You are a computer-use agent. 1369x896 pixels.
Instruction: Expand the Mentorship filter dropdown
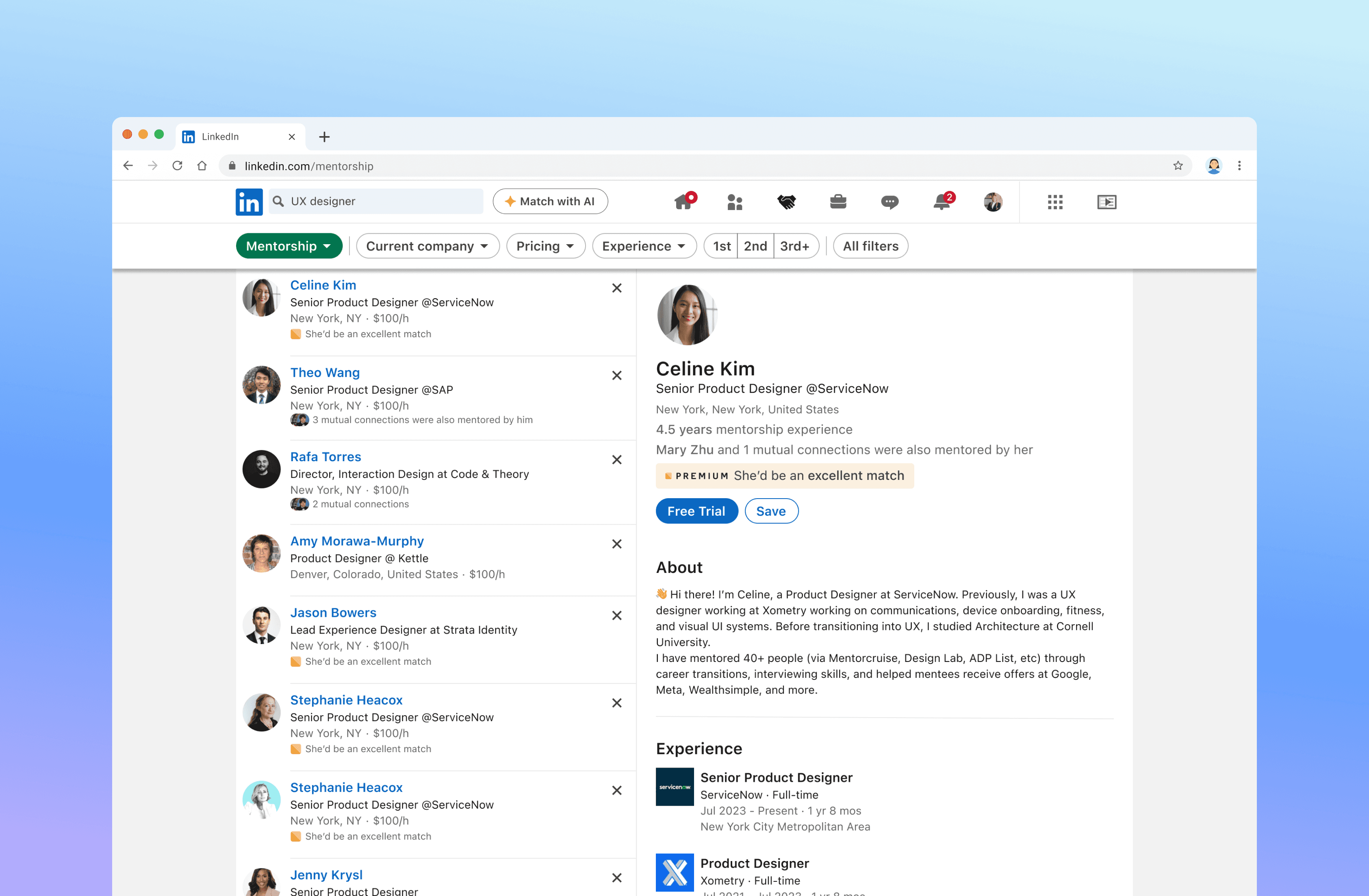pos(289,246)
